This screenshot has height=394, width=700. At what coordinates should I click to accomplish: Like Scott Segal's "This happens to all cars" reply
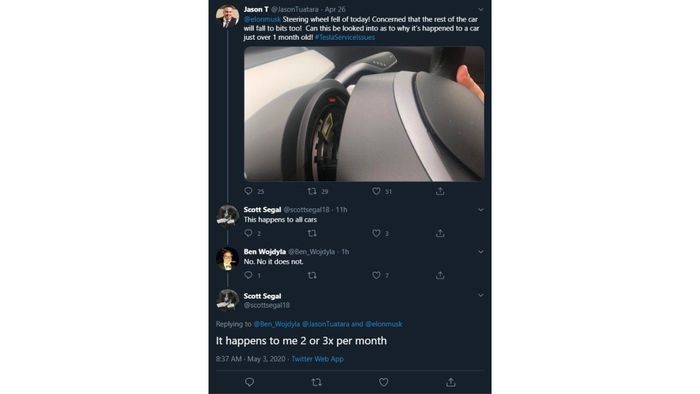(376, 233)
